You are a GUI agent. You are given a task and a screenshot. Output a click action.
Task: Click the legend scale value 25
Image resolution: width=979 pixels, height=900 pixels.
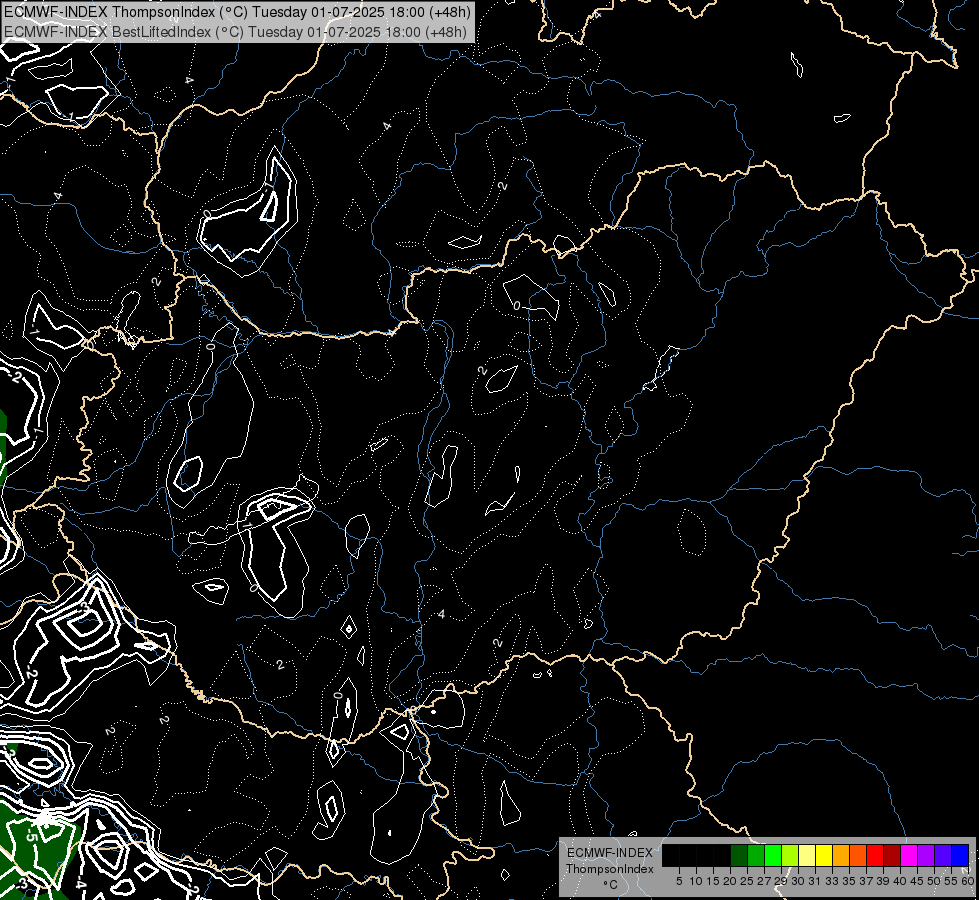(x=747, y=881)
